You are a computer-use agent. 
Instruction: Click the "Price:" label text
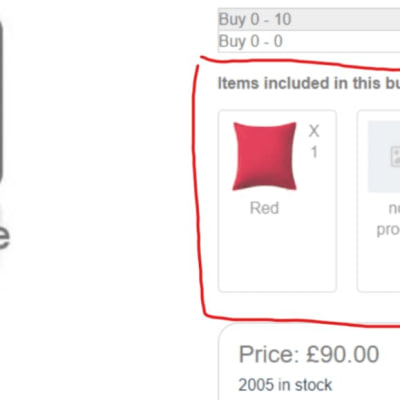(269, 354)
